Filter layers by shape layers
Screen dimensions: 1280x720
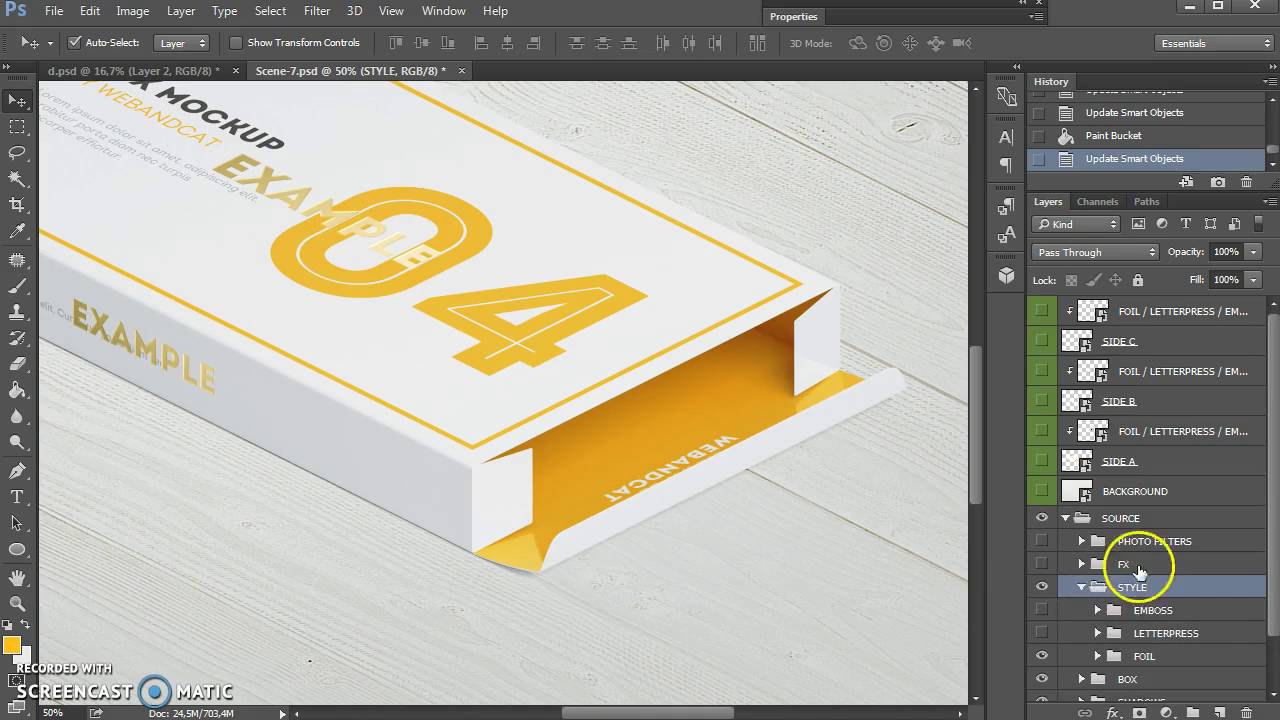[1210, 224]
